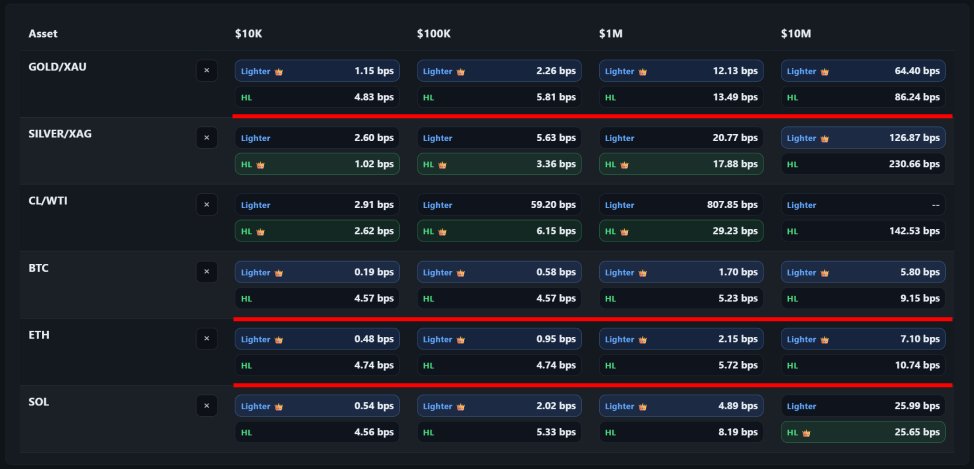Click the 142.53 bps HL value
974x469 pixels.
[x=914, y=231]
